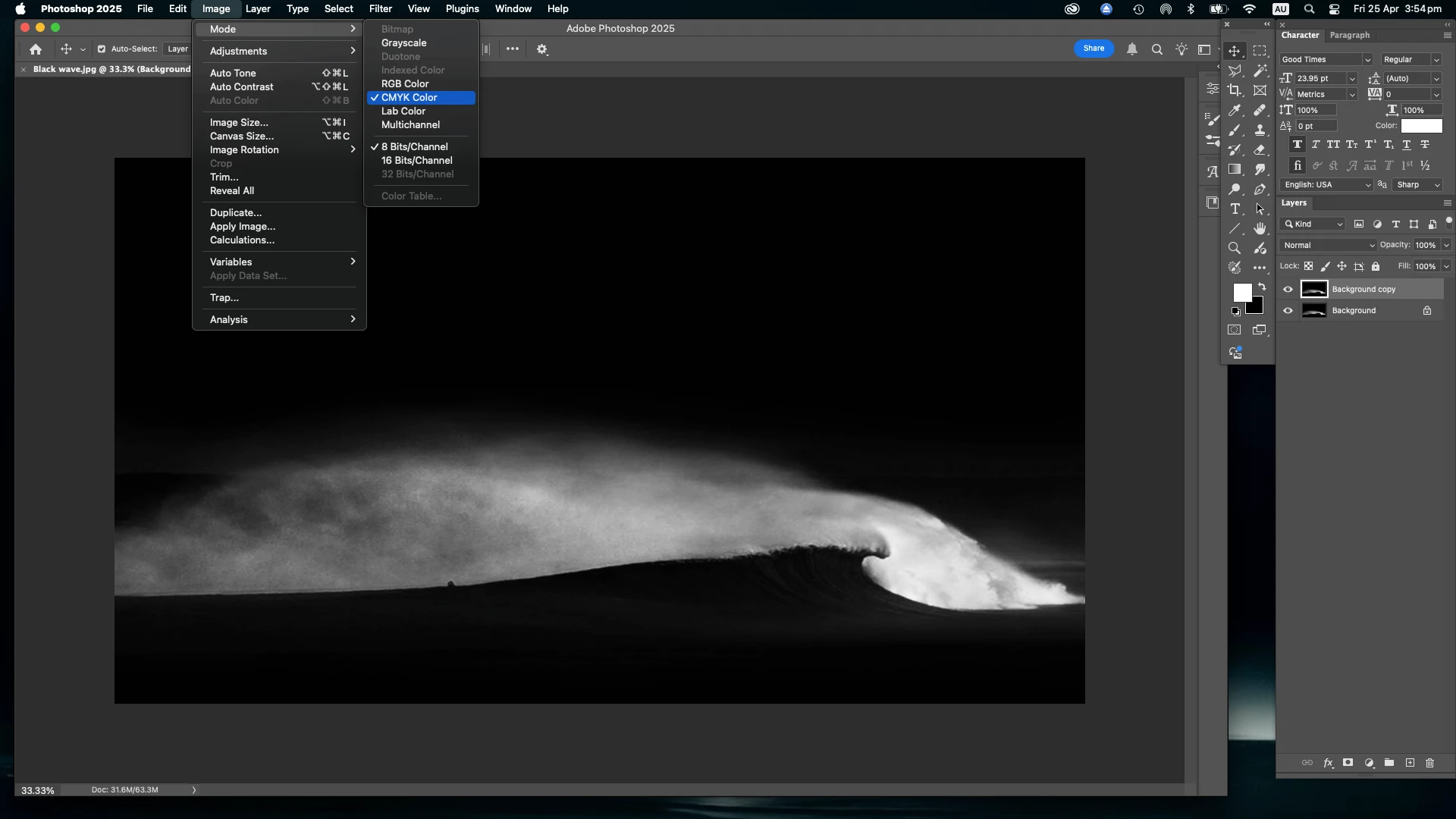Click the Horizontal Type tool
This screenshot has height=819, width=1456.
[1235, 209]
